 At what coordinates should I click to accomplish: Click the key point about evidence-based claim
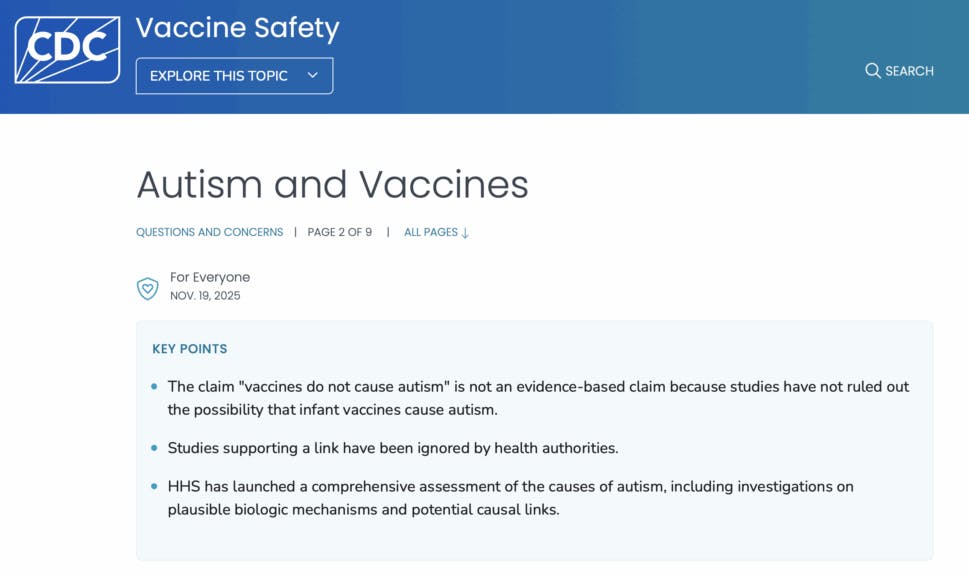(x=538, y=397)
